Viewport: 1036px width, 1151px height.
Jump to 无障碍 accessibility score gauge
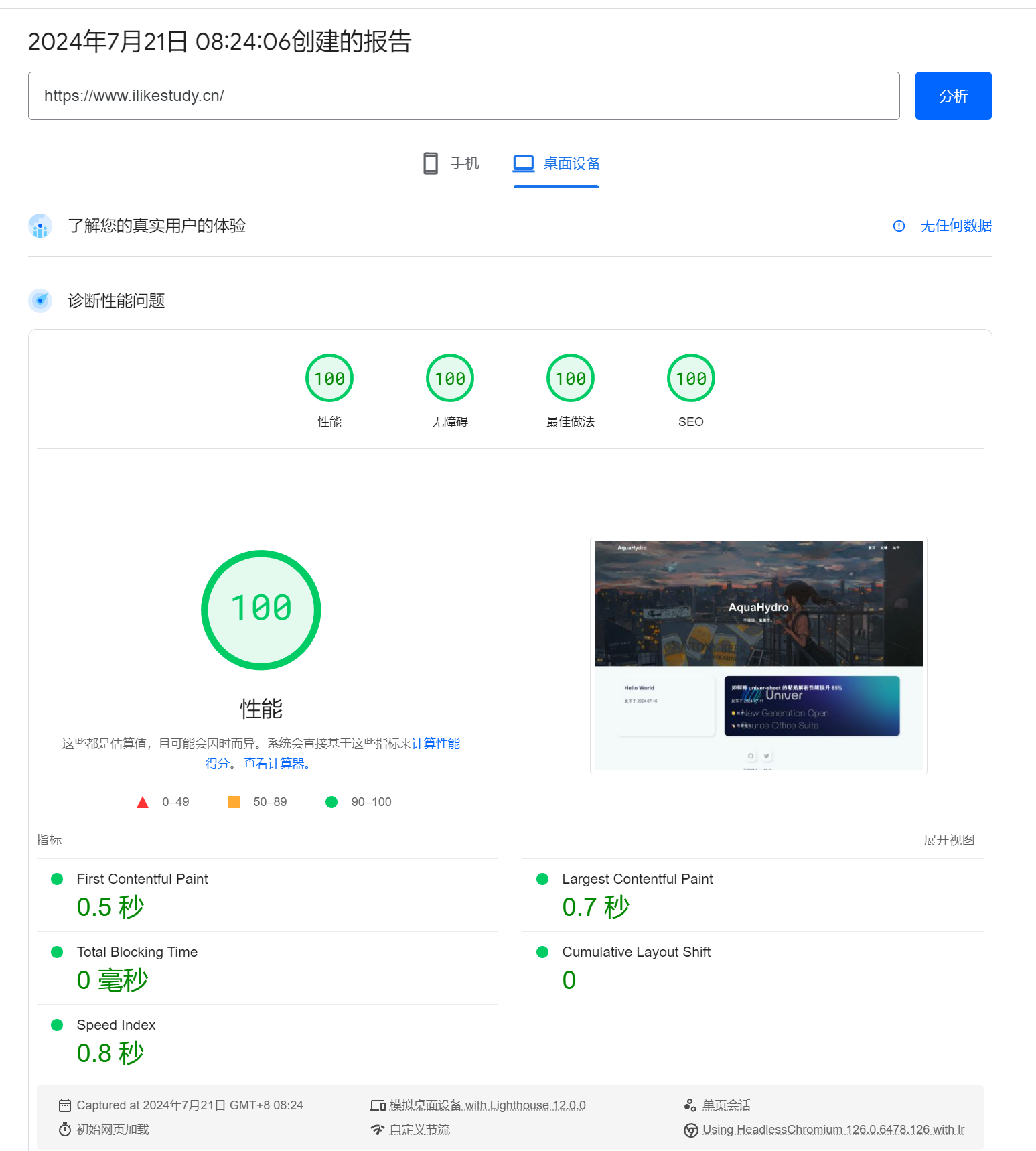450,379
